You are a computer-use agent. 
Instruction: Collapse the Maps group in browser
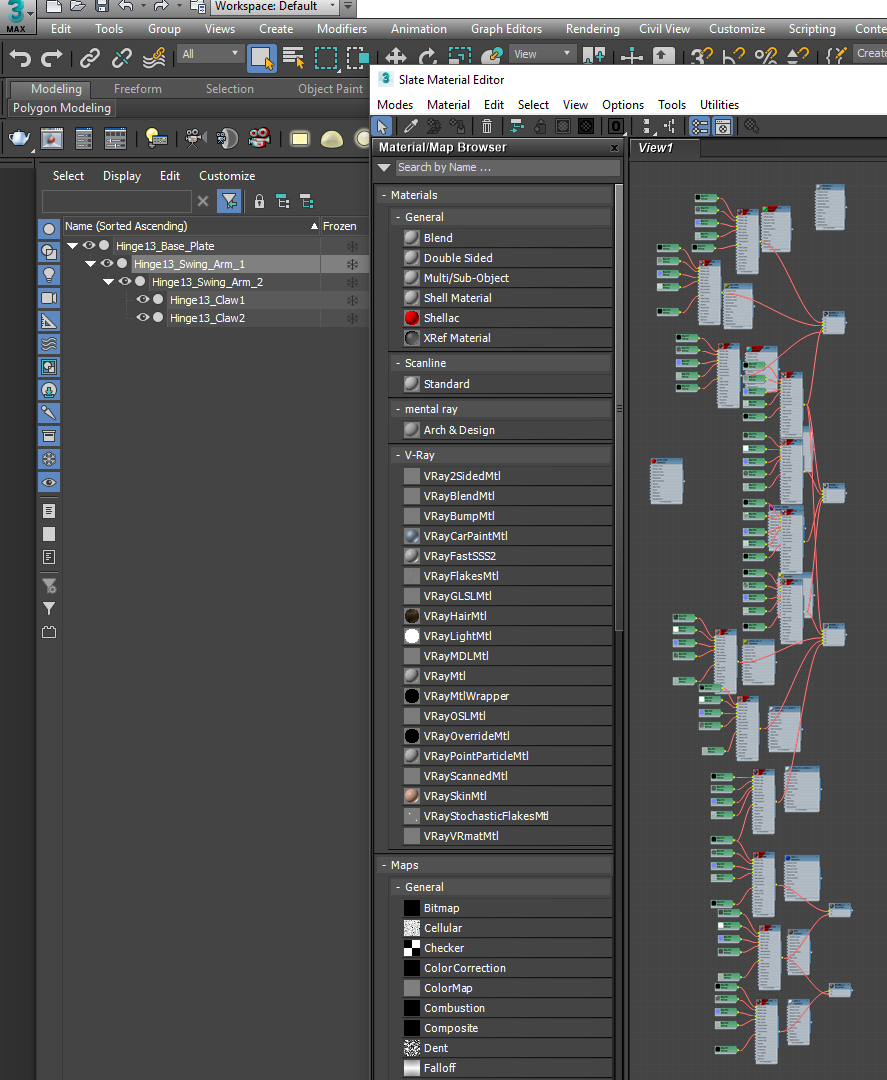pos(384,865)
